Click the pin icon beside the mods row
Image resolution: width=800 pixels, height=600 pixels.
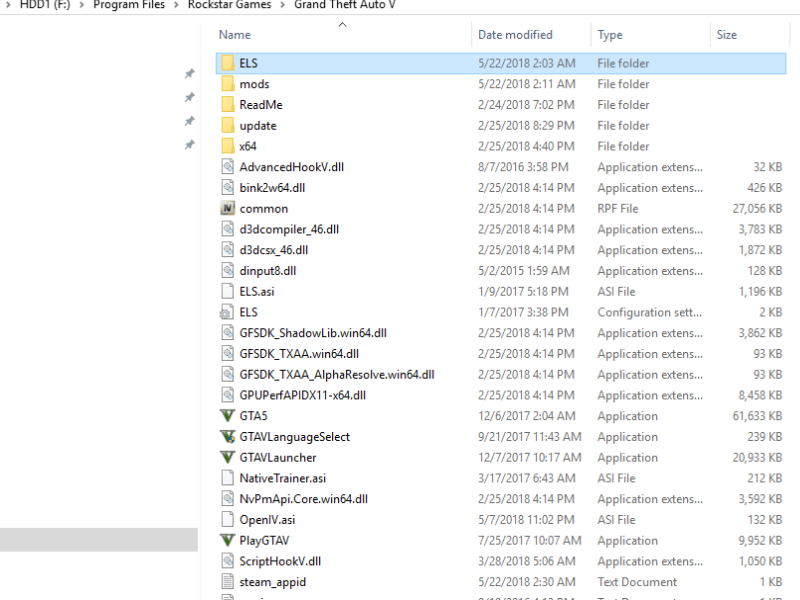click(x=190, y=97)
